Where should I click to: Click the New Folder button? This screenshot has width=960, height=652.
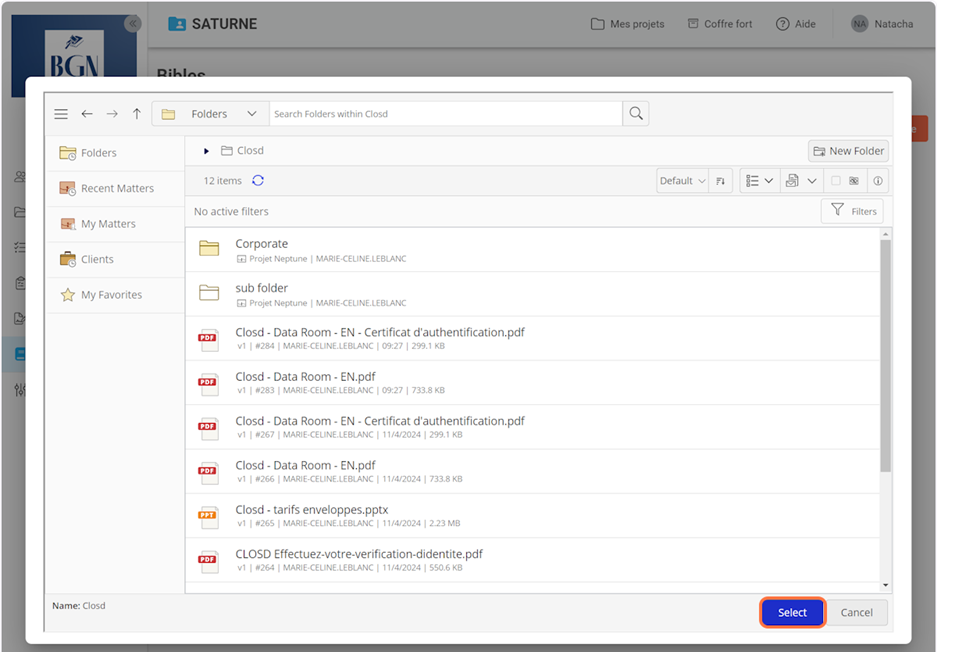point(848,151)
